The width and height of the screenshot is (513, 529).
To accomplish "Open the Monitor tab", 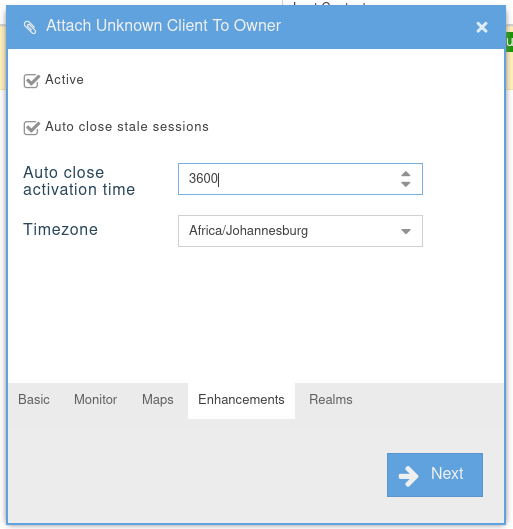I will click(95, 399).
